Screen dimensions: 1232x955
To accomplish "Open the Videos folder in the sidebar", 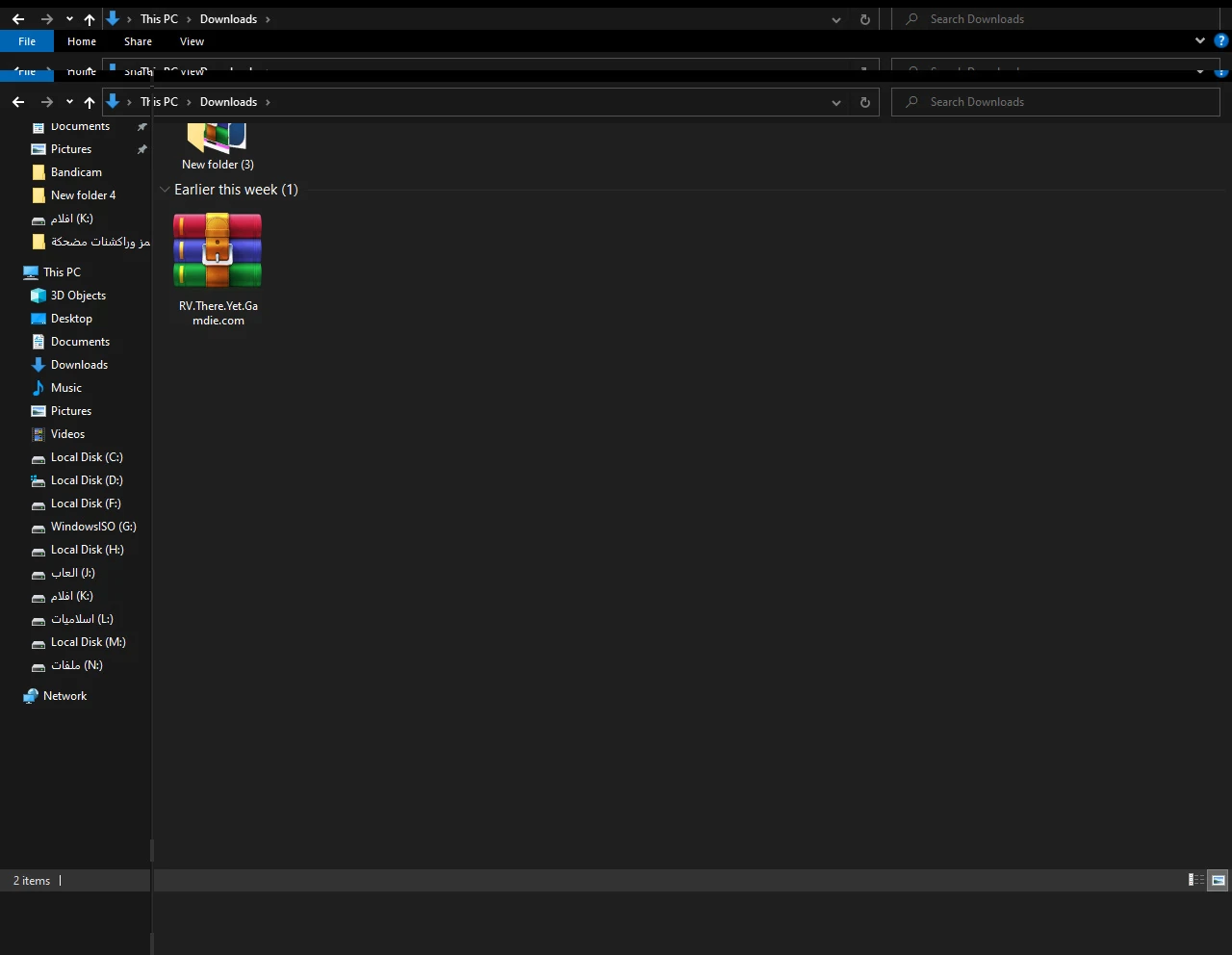I will pos(67,434).
